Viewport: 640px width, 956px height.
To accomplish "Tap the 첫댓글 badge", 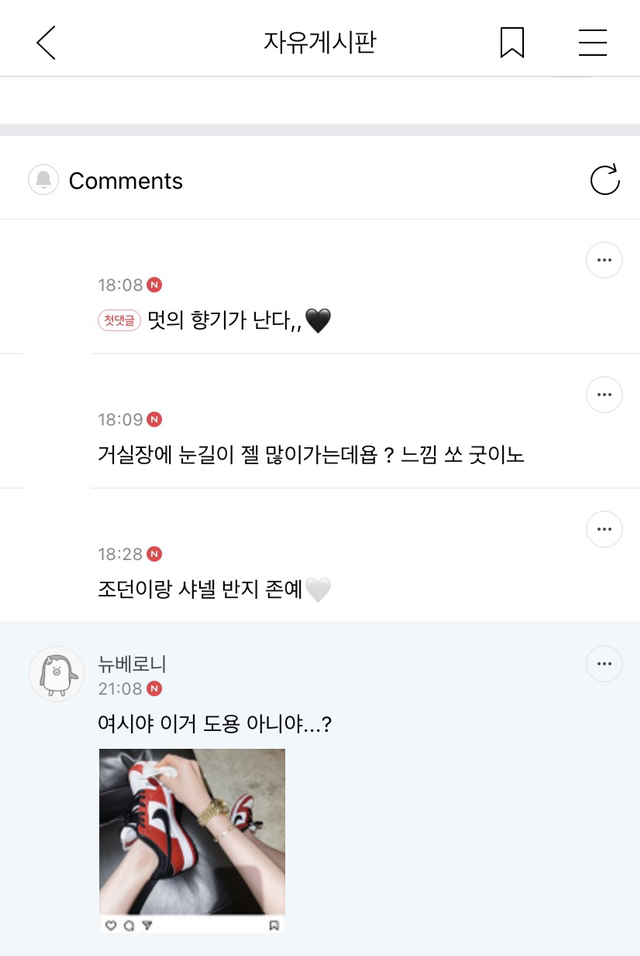I will click(119, 320).
